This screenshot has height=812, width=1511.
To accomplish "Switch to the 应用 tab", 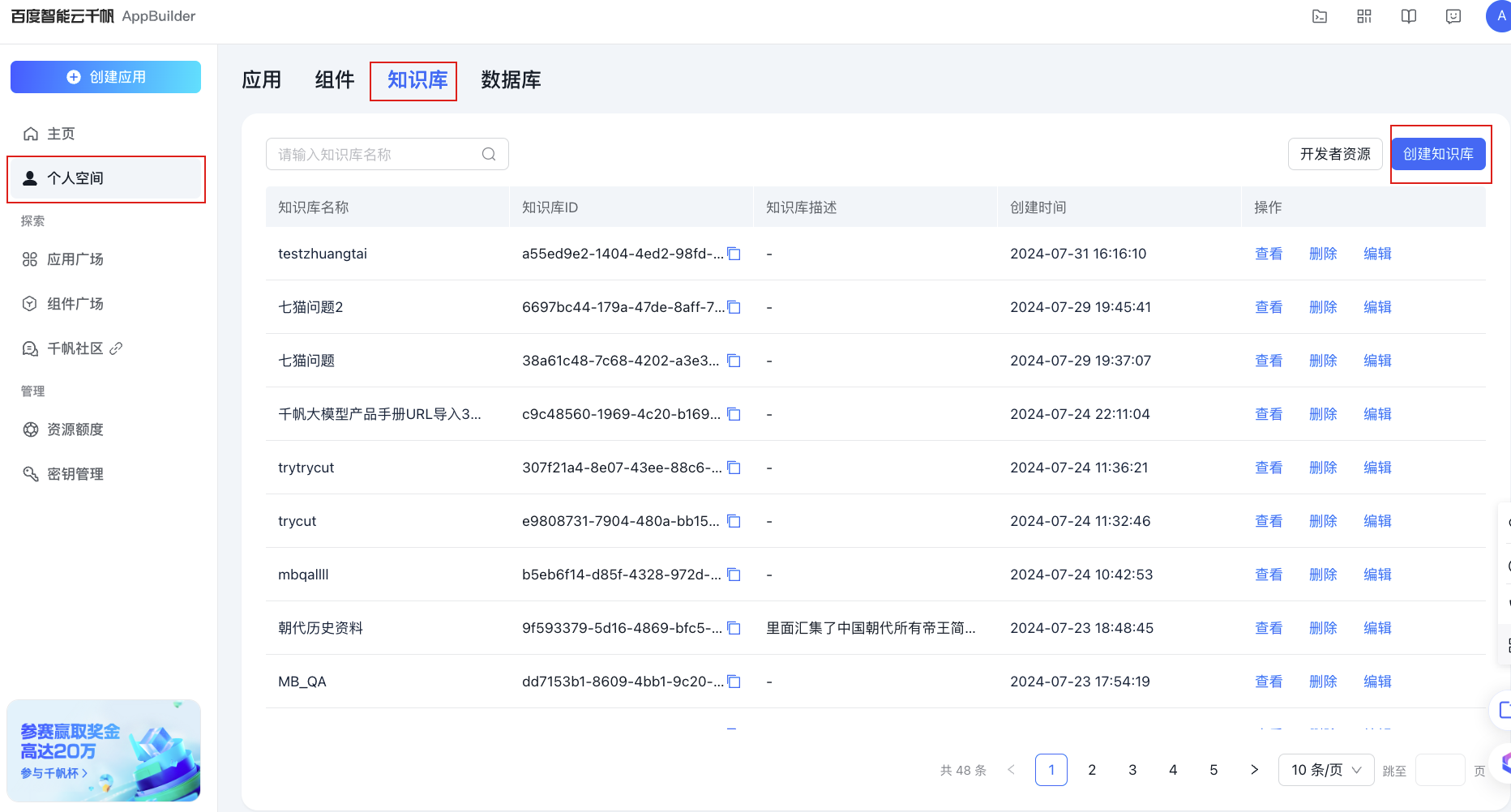I will [x=262, y=80].
